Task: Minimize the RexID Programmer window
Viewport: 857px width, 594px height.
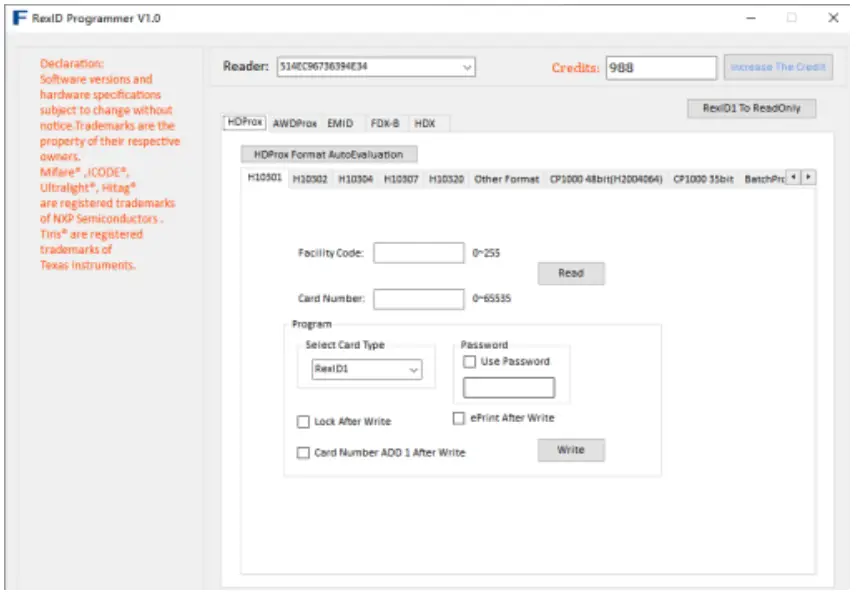Action: click(x=751, y=18)
